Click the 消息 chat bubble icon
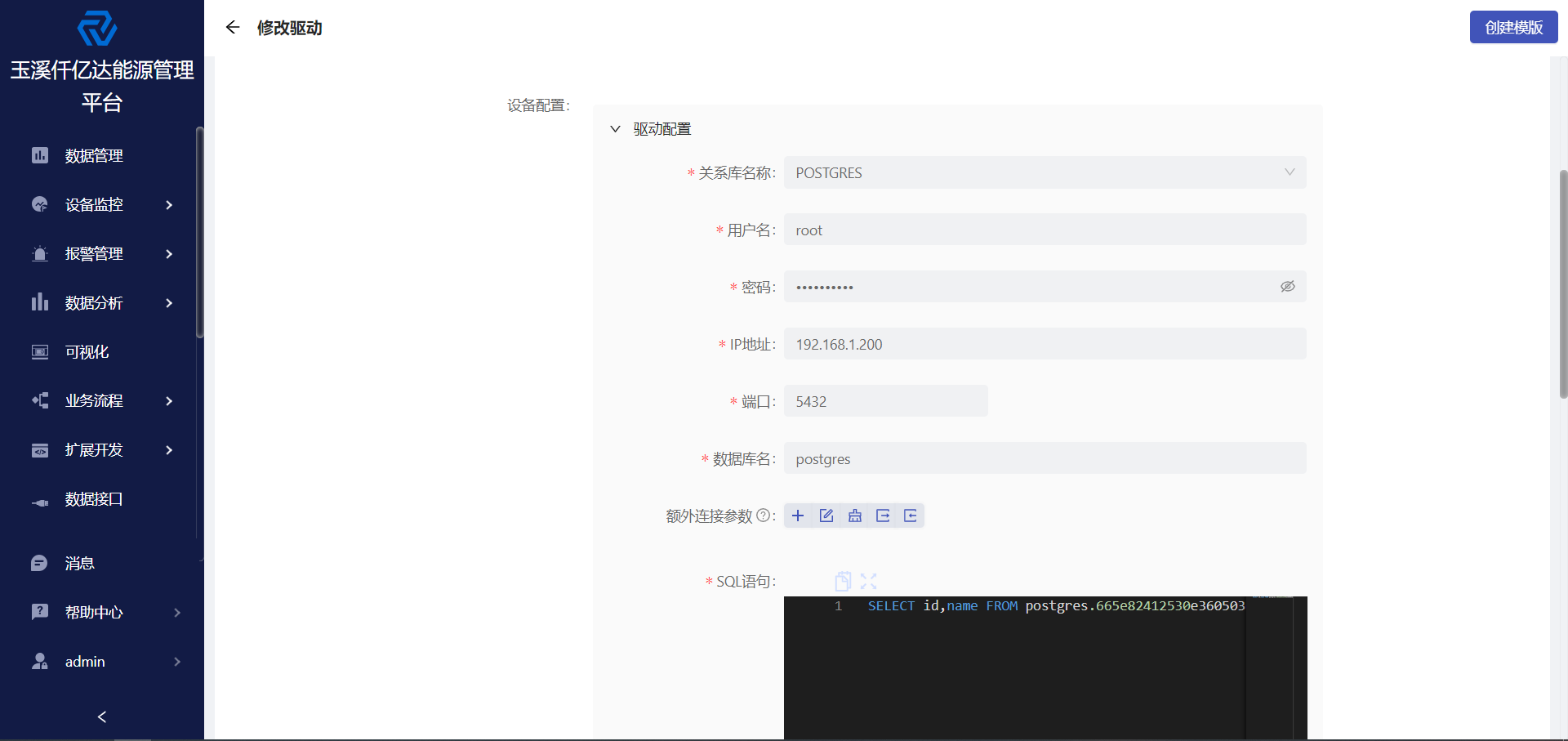 pyautogui.click(x=39, y=563)
